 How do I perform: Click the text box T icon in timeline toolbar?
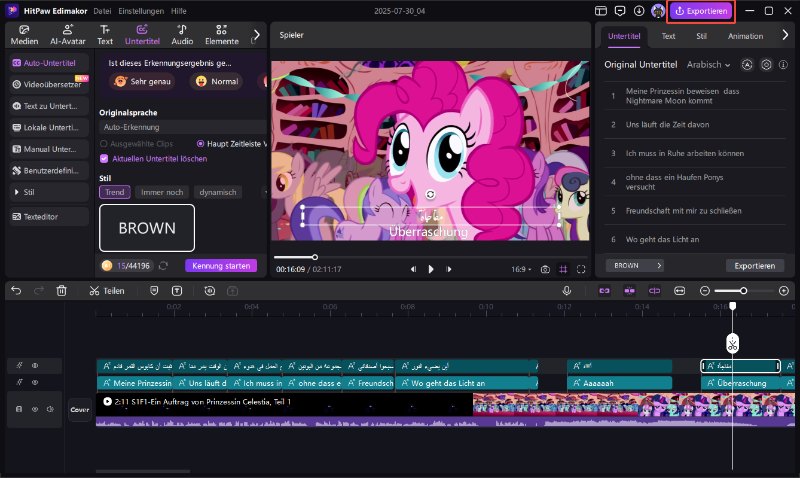coord(177,291)
